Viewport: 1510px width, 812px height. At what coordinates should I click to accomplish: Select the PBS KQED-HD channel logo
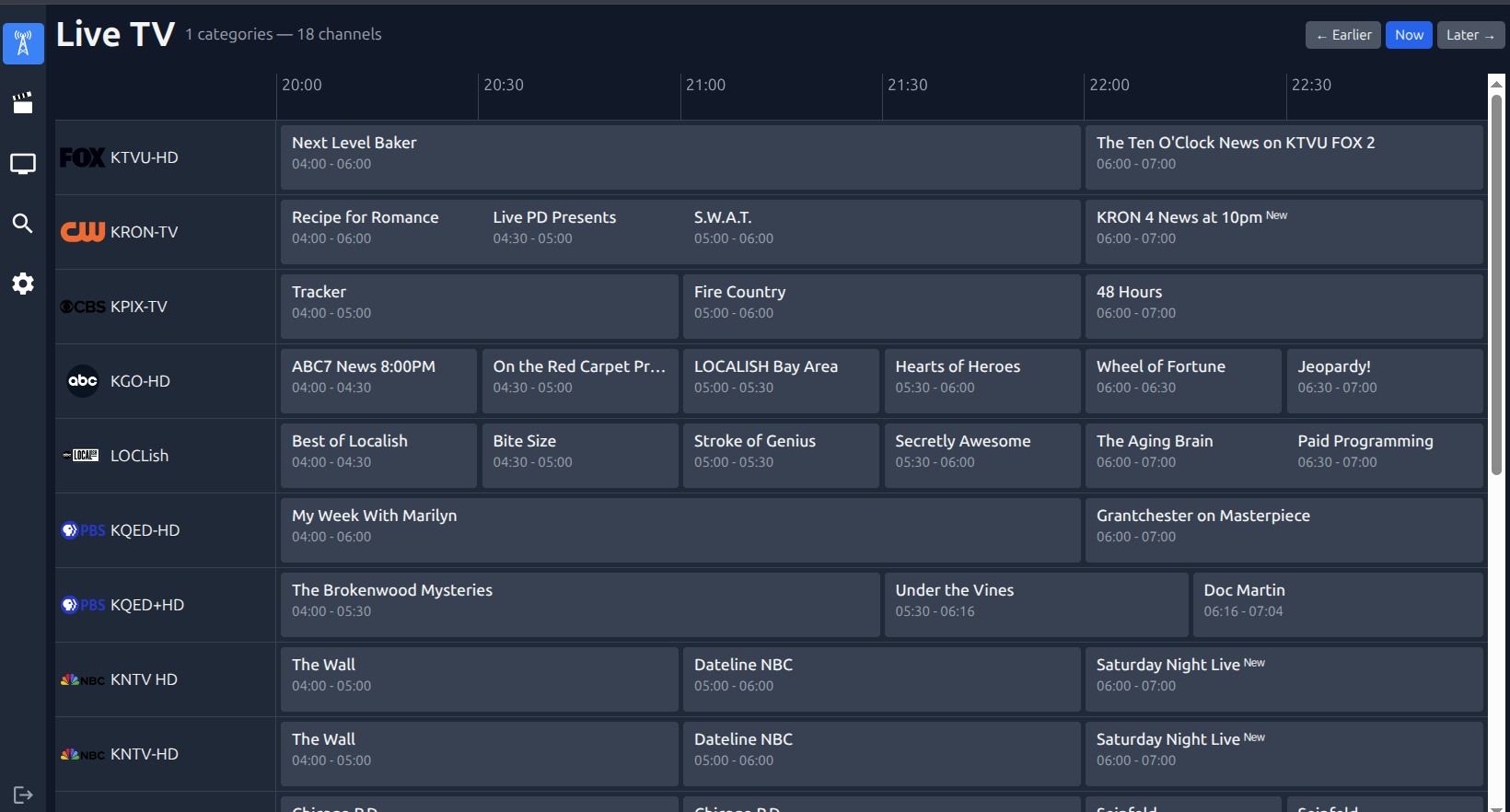[83, 530]
